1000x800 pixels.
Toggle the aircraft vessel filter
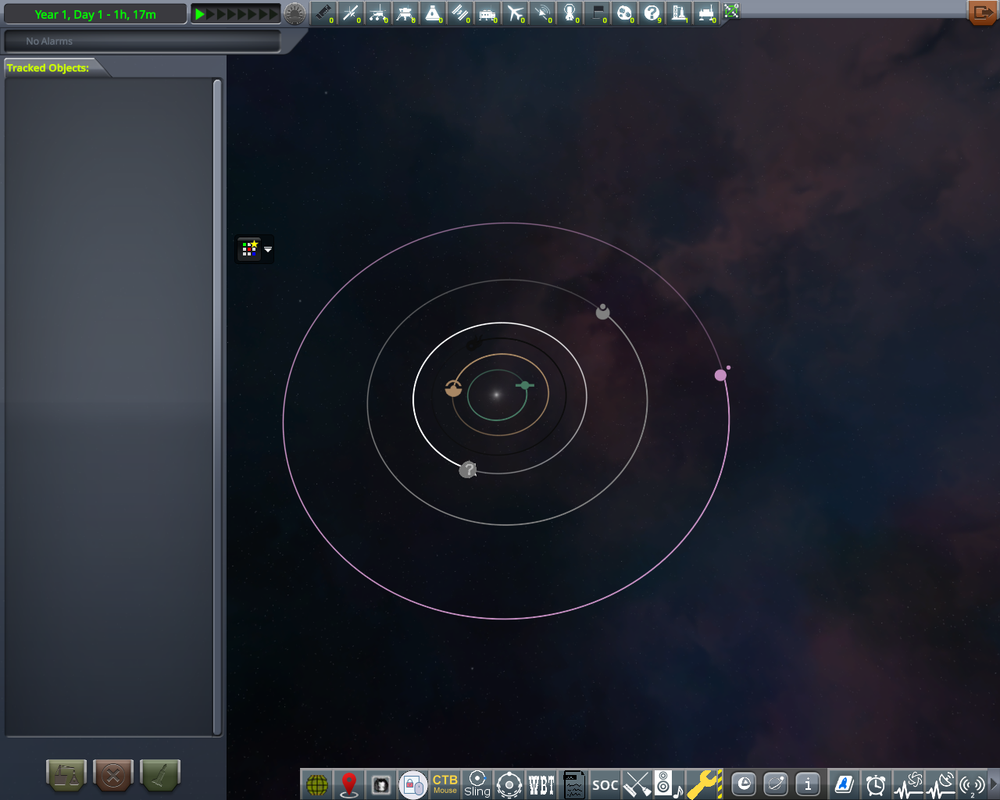pyautogui.click(x=515, y=13)
